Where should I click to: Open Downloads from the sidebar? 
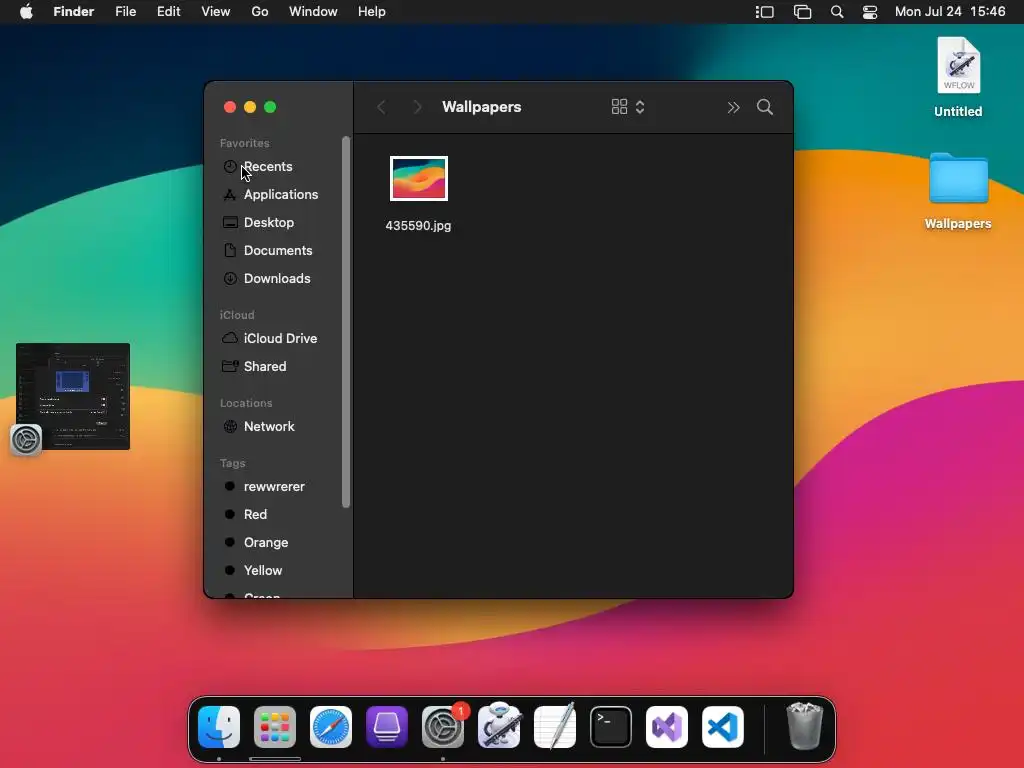(278, 279)
